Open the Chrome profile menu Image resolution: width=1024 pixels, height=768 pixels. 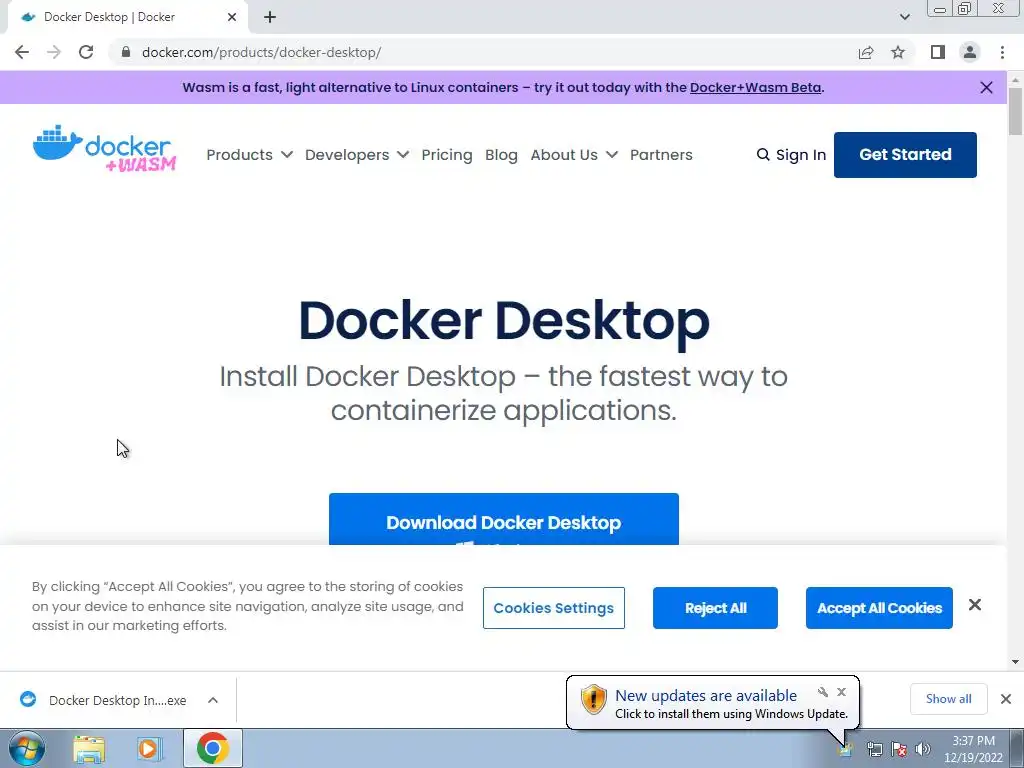pyautogui.click(x=970, y=52)
